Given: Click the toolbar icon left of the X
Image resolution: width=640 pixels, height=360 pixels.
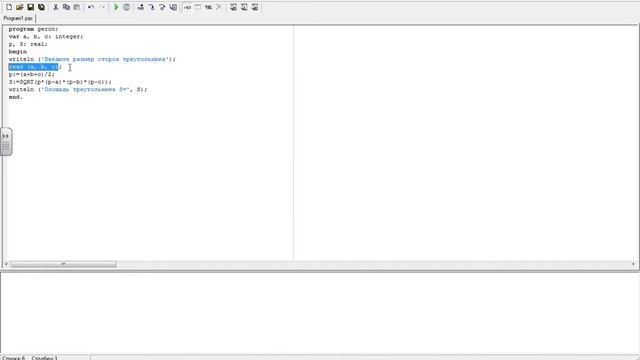Looking at the screenshot, I should (x=209, y=7).
